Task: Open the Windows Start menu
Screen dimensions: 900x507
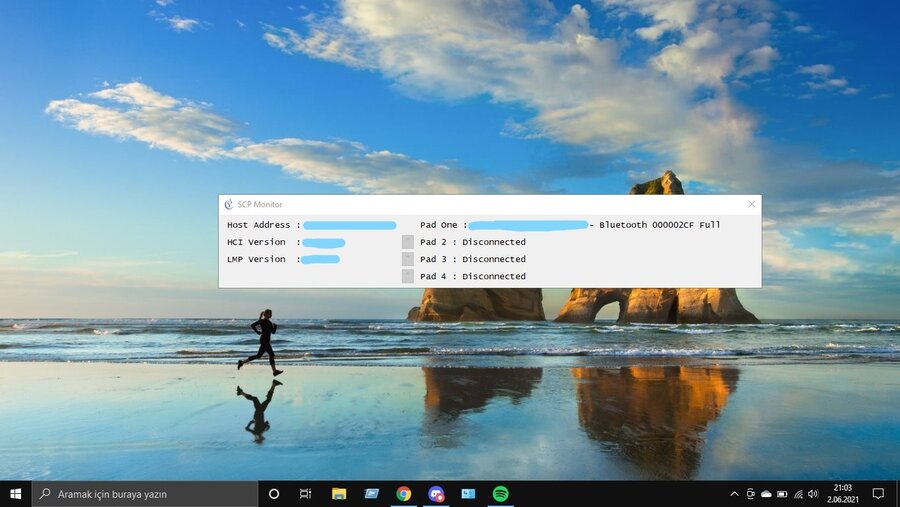Action: [x=15, y=494]
